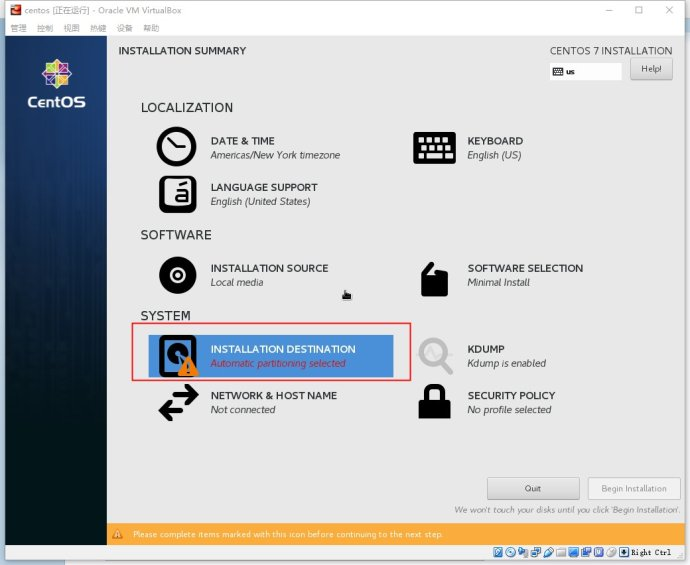Click the VirtualBox hard disk status icon
The height and width of the screenshot is (565, 690).
pyautogui.click(x=498, y=552)
